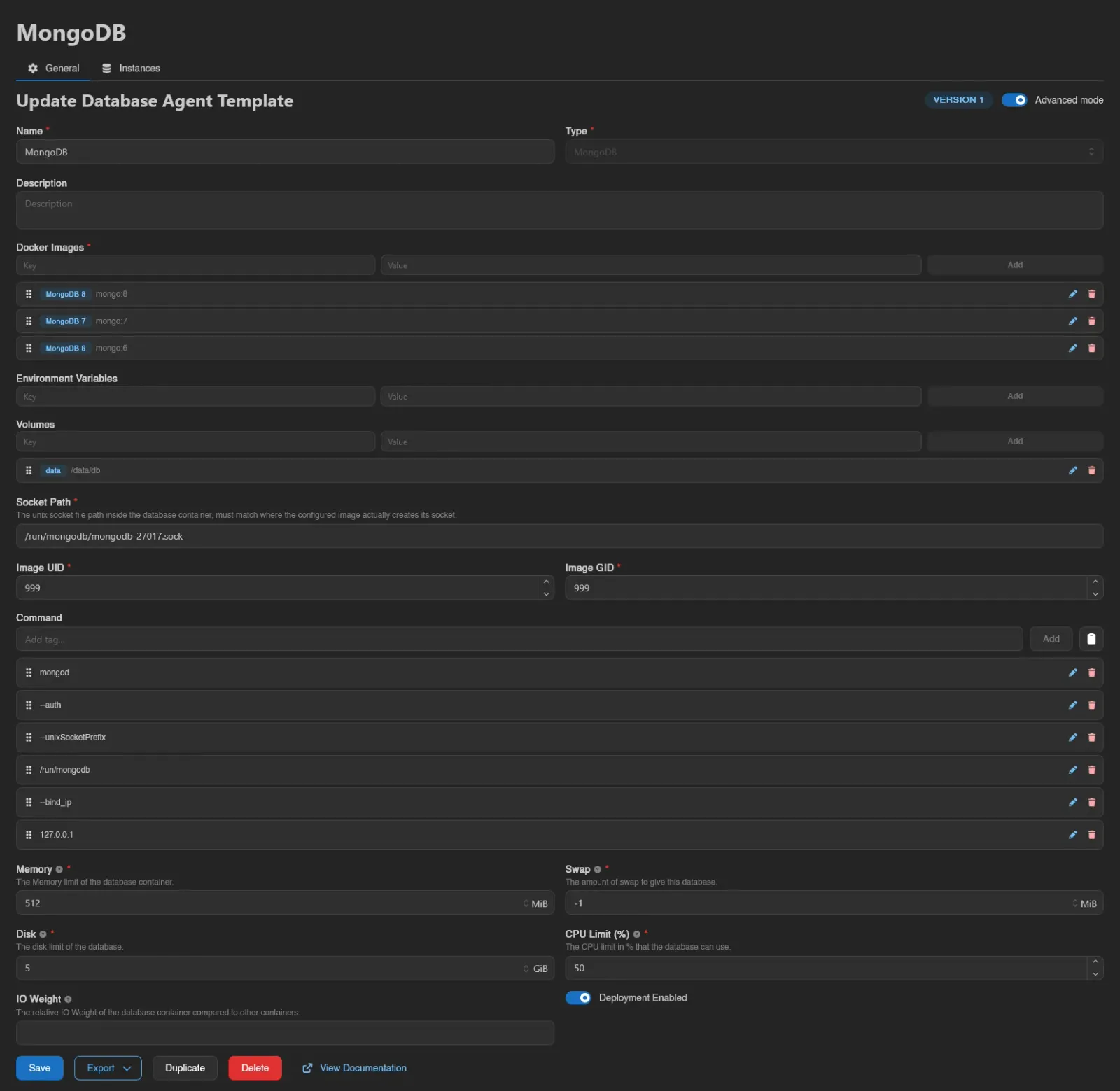Image resolution: width=1120 pixels, height=1091 pixels.
Task: Edit the mongod command tag
Action: tap(1072, 673)
